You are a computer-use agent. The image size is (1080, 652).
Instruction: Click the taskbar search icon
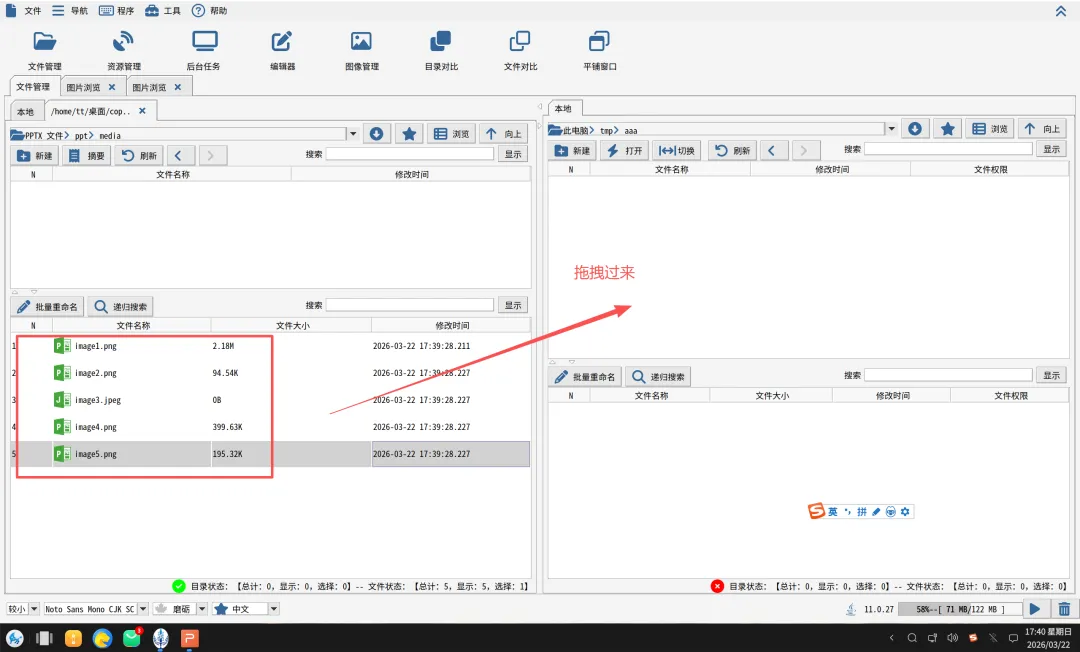pos(912,638)
